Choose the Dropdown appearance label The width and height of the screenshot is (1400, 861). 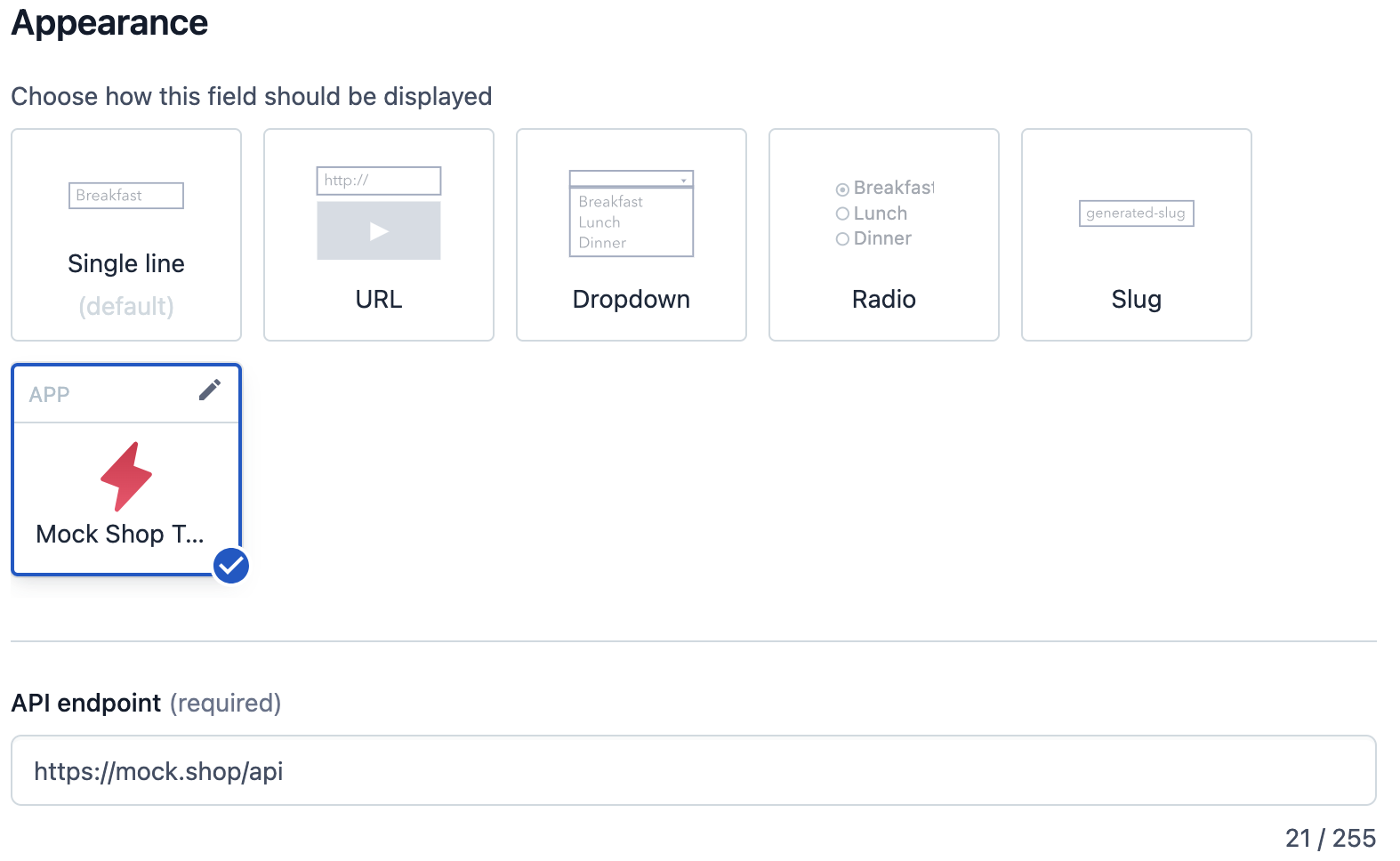click(632, 300)
